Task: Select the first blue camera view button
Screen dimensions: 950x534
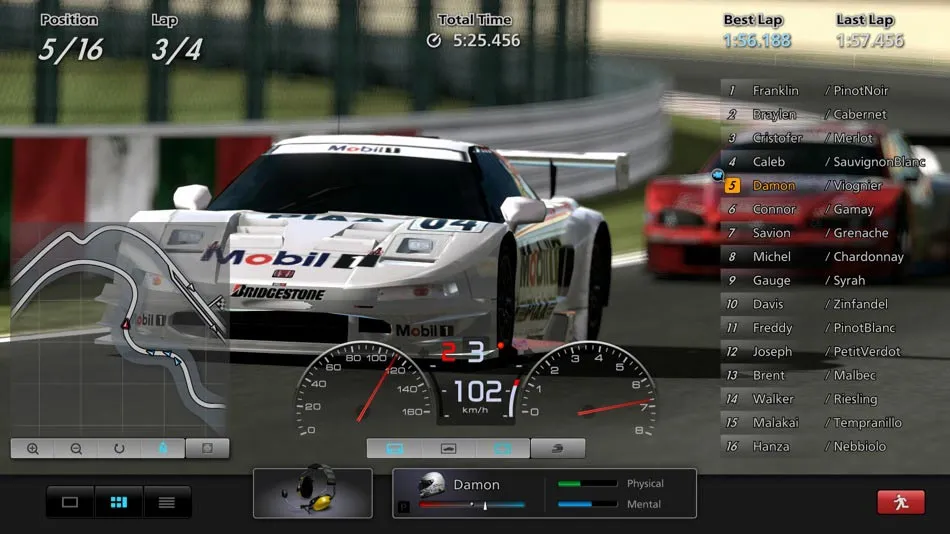Action: (x=394, y=449)
